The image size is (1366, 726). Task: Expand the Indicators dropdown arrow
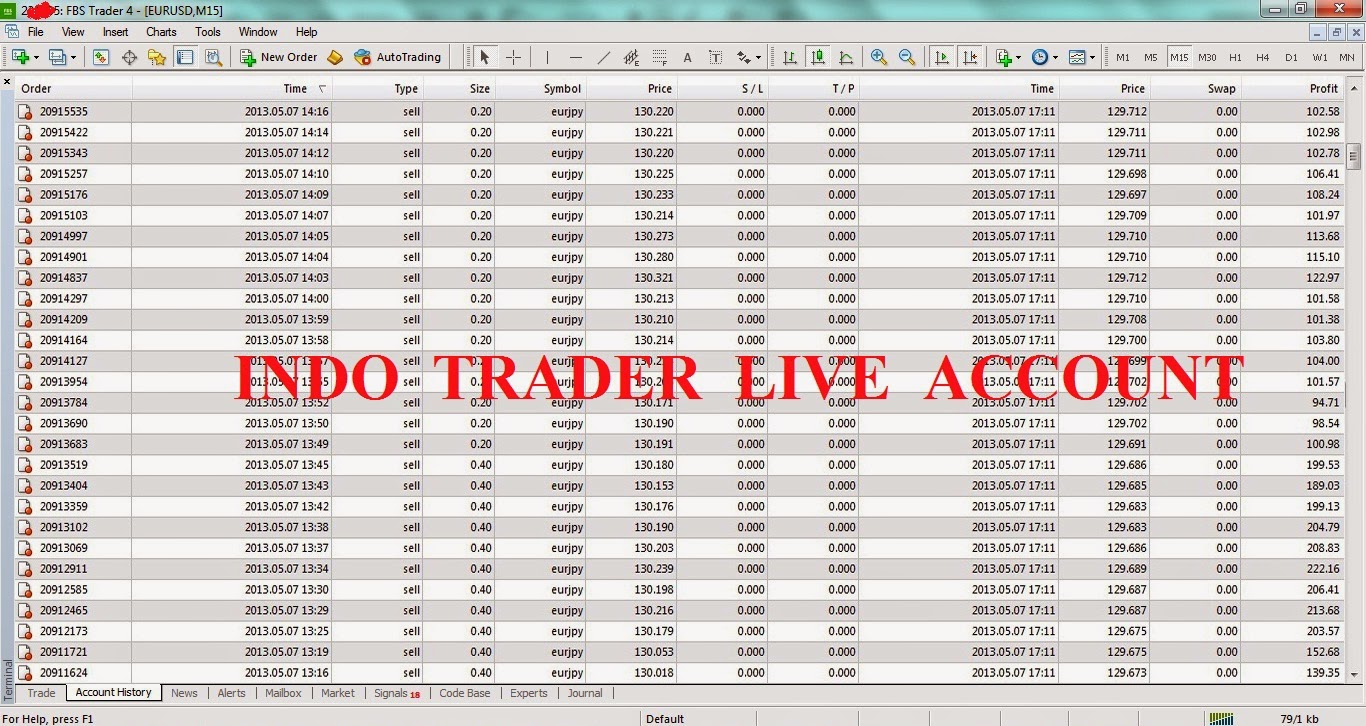tap(1019, 58)
